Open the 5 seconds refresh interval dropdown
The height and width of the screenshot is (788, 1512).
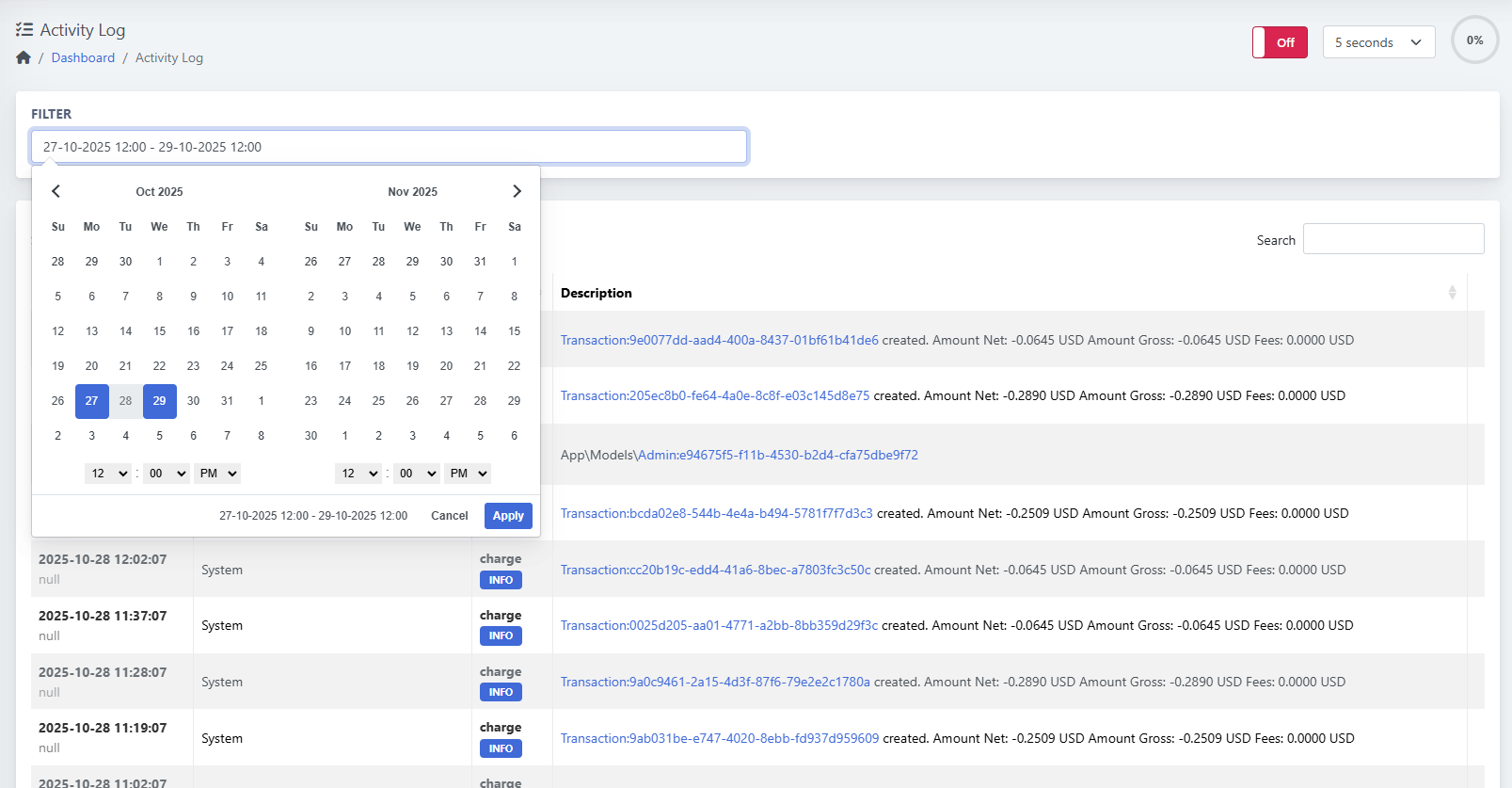click(x=1377, y=42)
